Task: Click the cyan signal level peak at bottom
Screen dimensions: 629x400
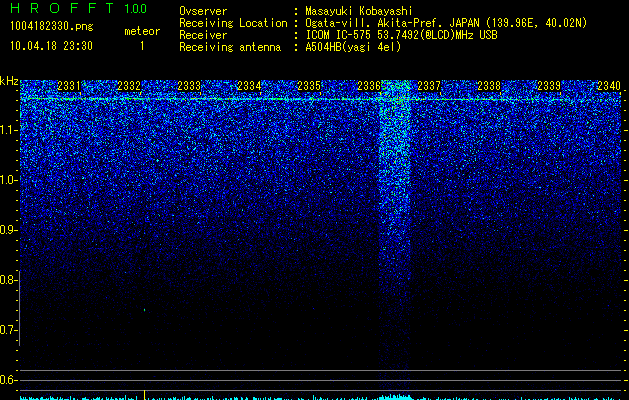Action: (x=396, y=397)
